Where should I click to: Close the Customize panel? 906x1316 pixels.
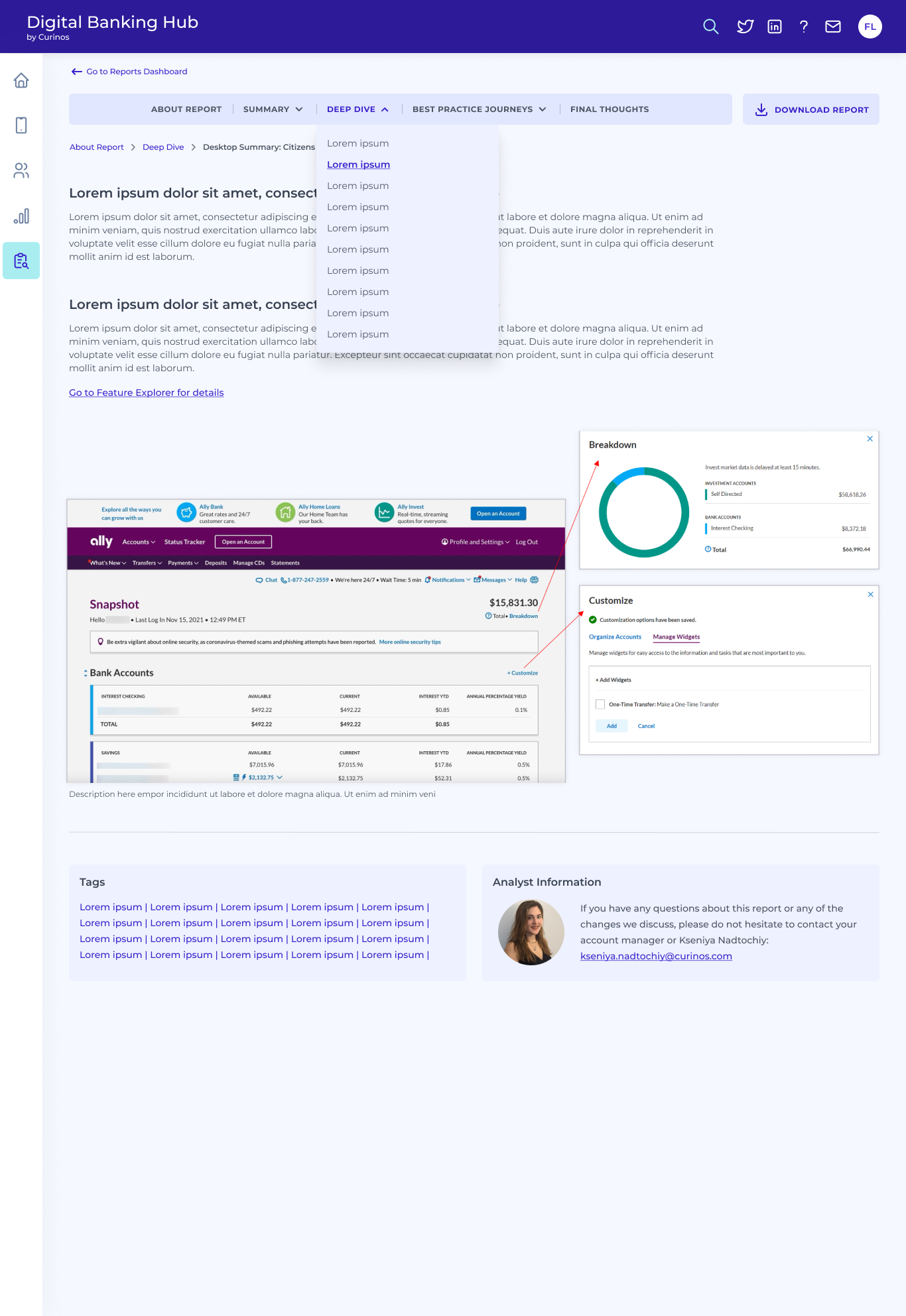pyautogui.click(x=870, y=595)
